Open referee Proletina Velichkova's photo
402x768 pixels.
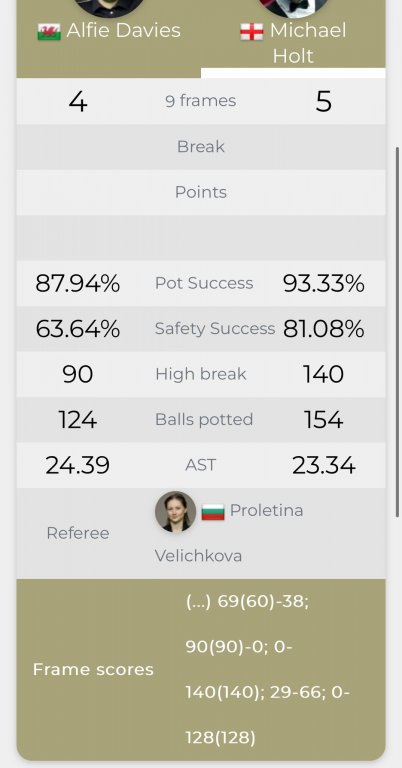click(x=175, y=511)
